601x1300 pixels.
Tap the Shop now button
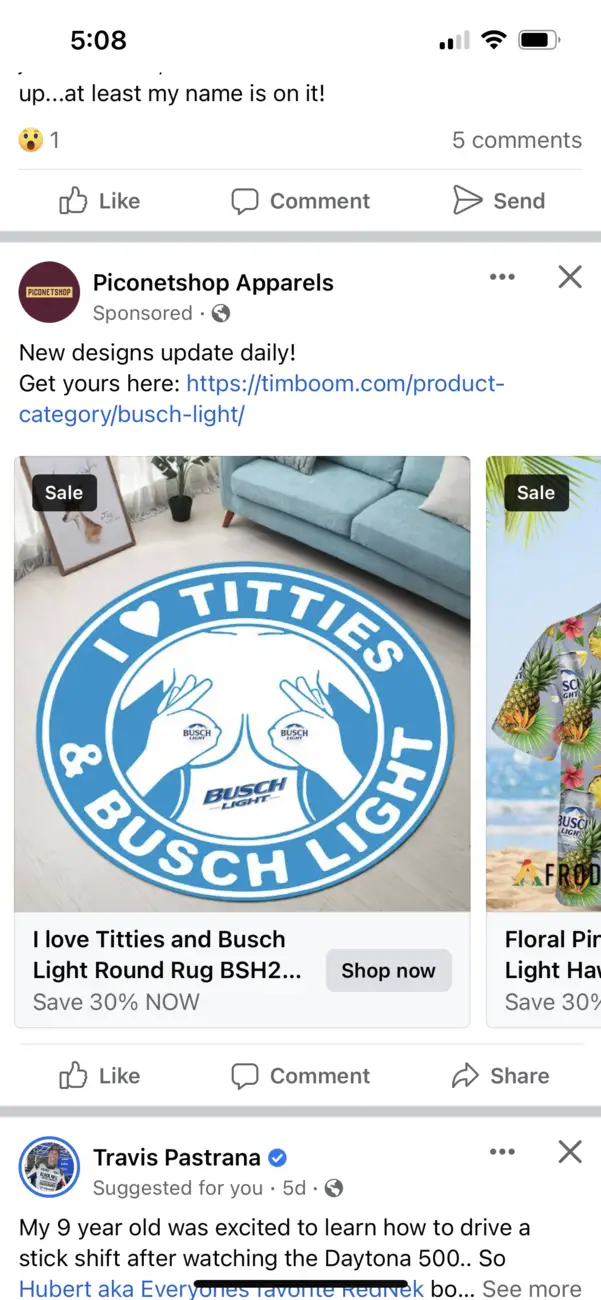click(x=388, y=970)
